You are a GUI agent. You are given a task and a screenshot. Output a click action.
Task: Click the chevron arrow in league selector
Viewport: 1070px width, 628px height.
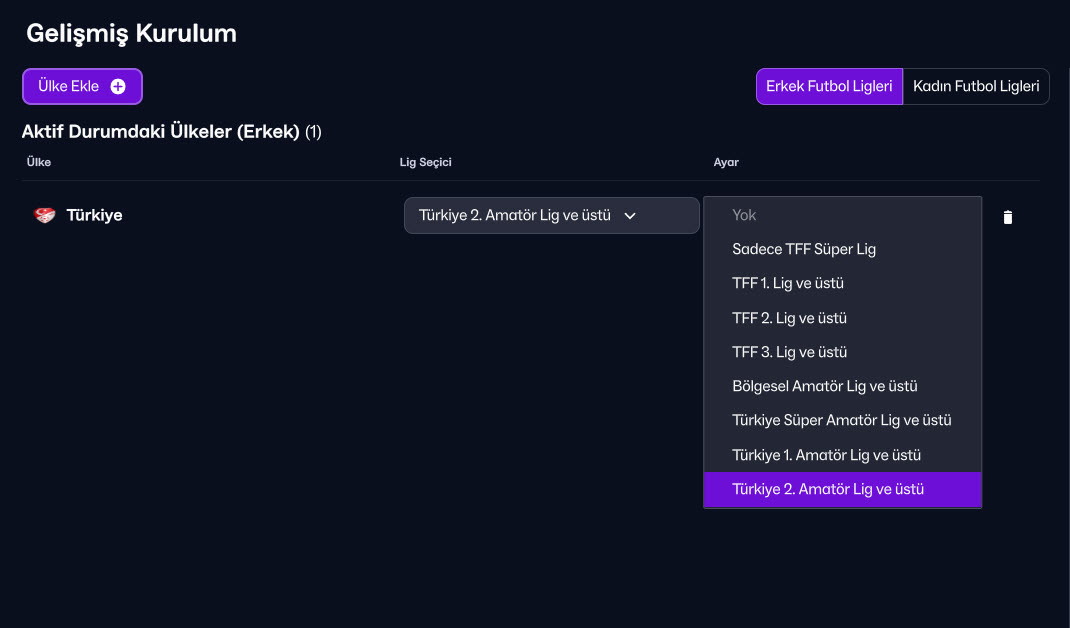tap(630, 215)
